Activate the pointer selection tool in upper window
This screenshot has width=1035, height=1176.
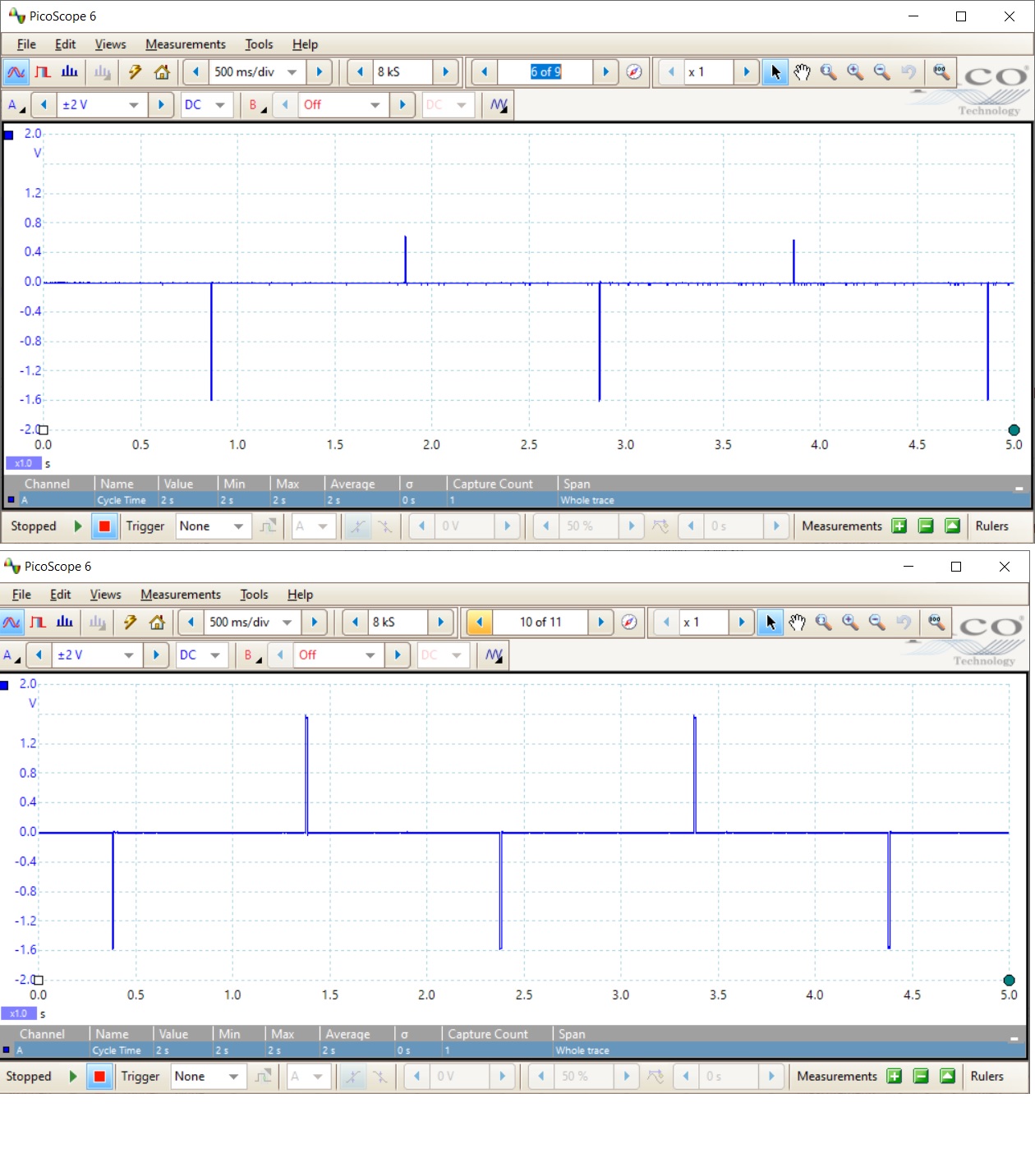coord(775,72)
